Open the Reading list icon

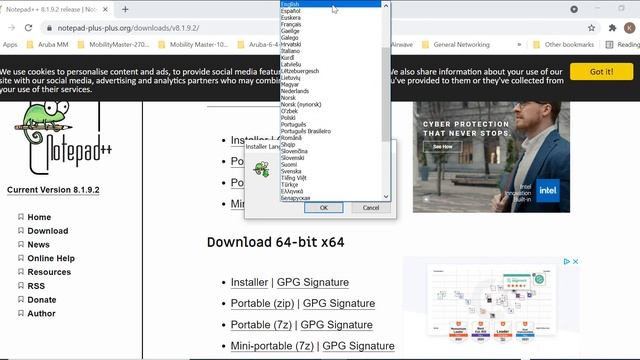609,44
